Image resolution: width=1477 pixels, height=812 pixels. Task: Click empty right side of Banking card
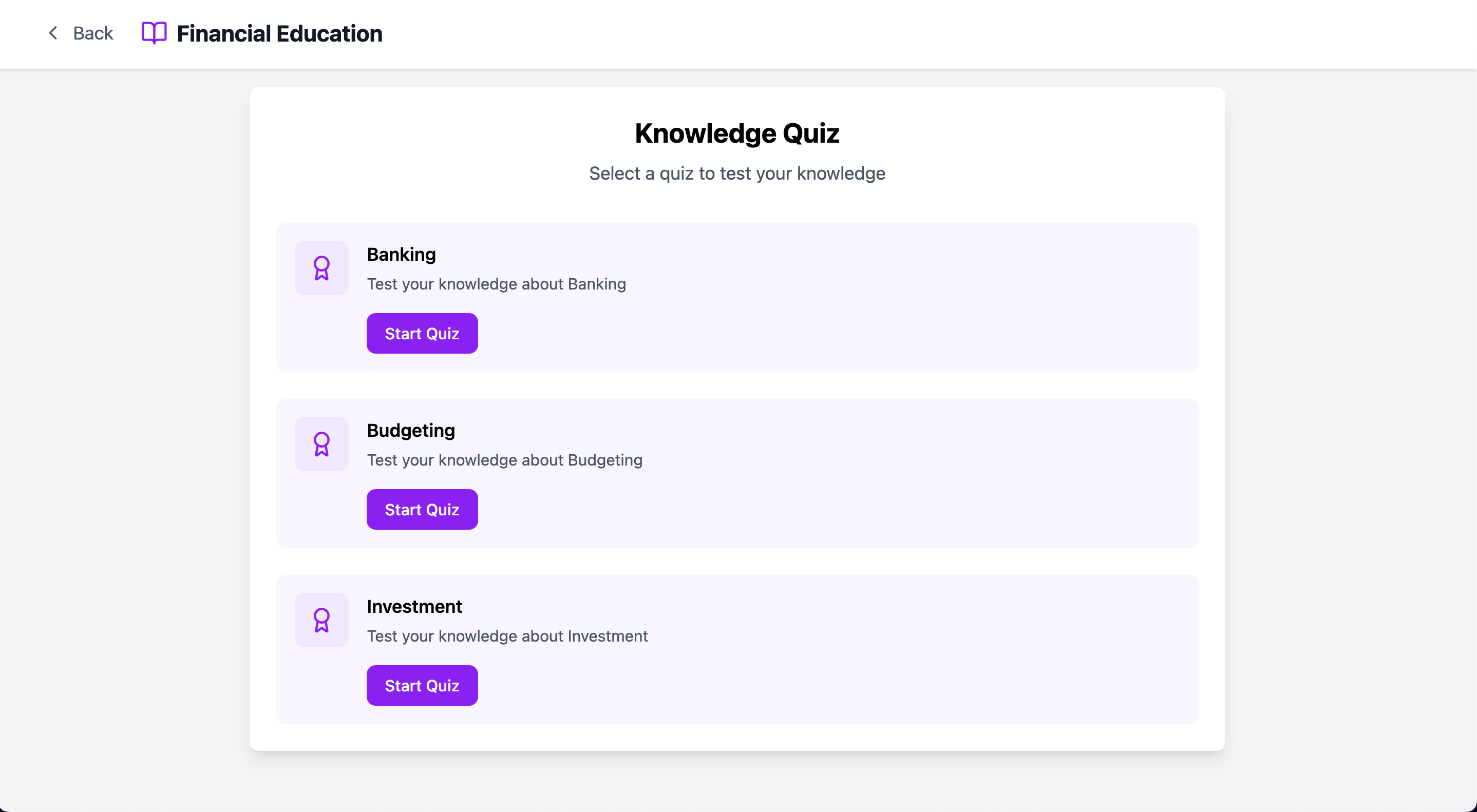pyautogui.click(x=975, y=297)
